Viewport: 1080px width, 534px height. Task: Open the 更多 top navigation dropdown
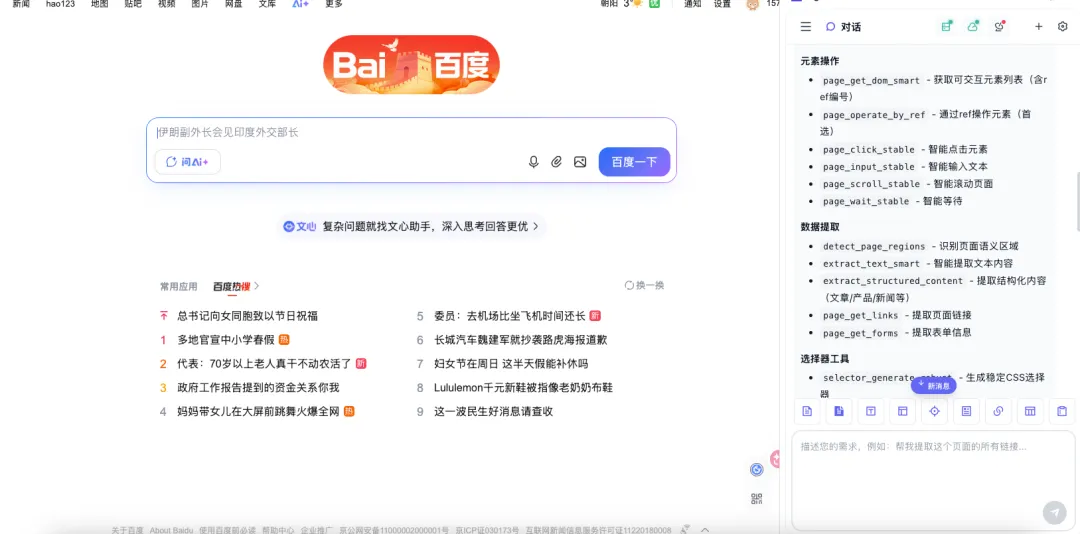[333, 3]
